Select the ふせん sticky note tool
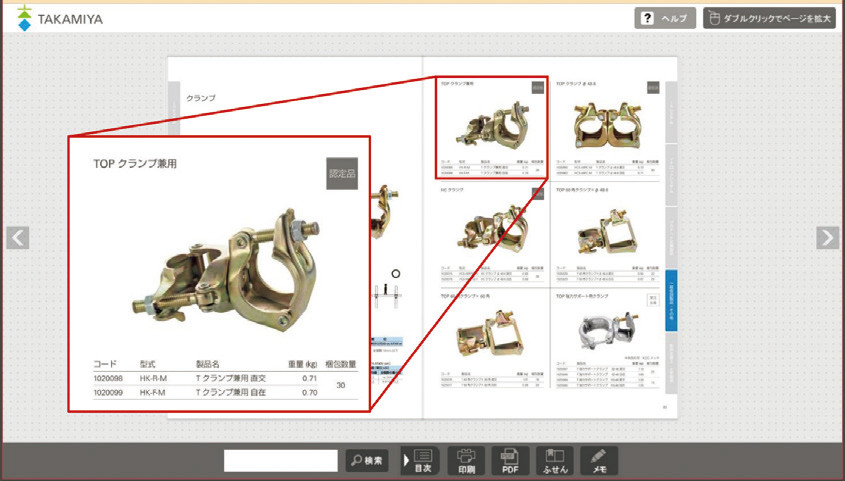This screenshot has height=481, width=845. point(555,461)
